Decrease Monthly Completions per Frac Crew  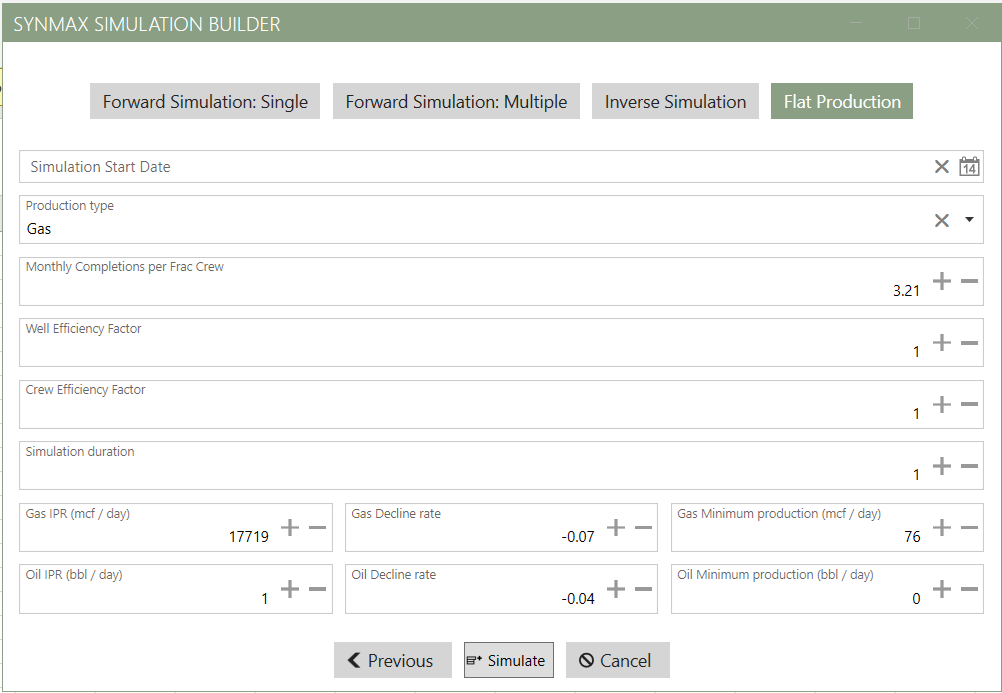pyautogui.click(x=969, y=281)
